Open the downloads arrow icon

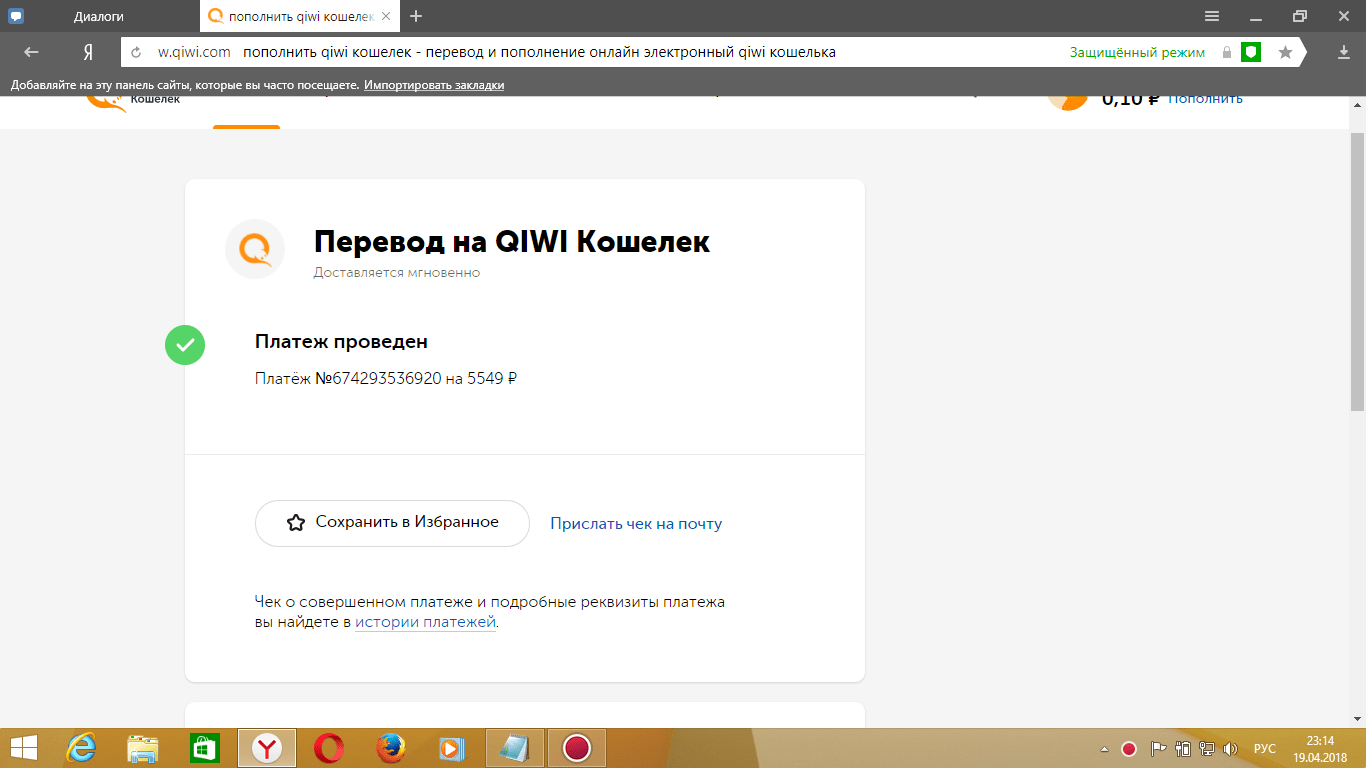[1343, 52]
